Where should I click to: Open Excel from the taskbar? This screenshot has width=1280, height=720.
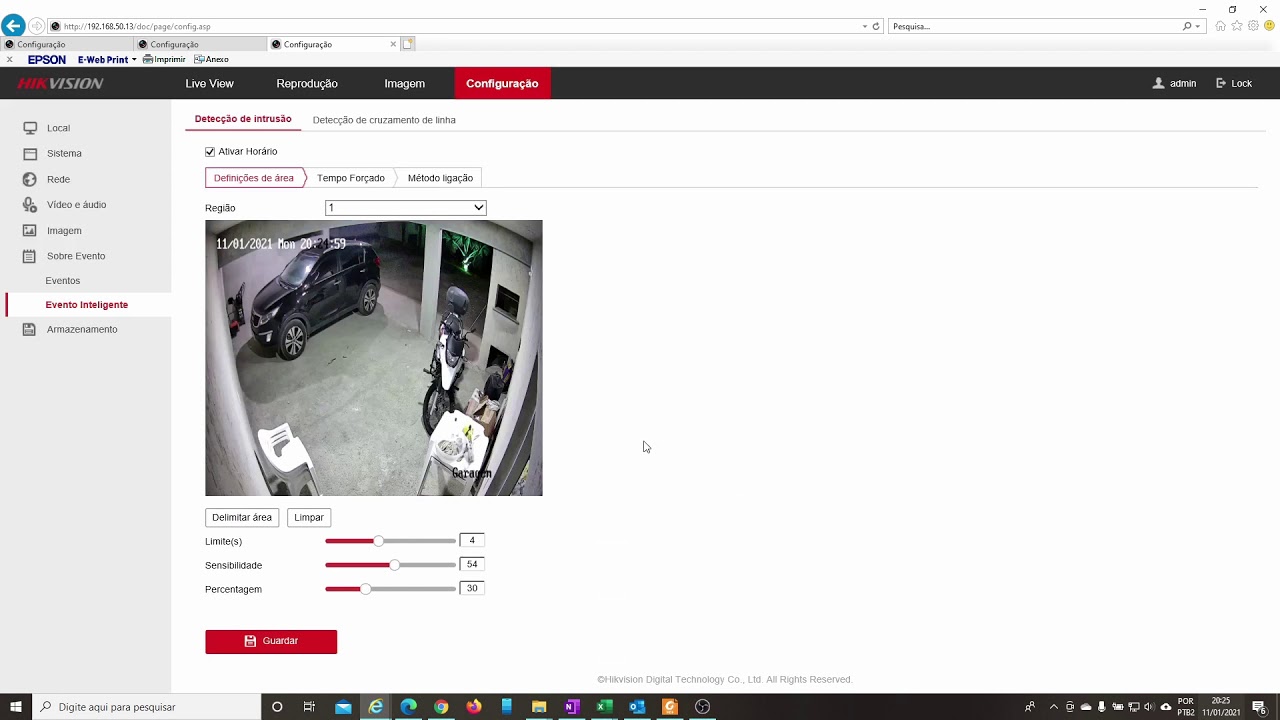[604, 707]
